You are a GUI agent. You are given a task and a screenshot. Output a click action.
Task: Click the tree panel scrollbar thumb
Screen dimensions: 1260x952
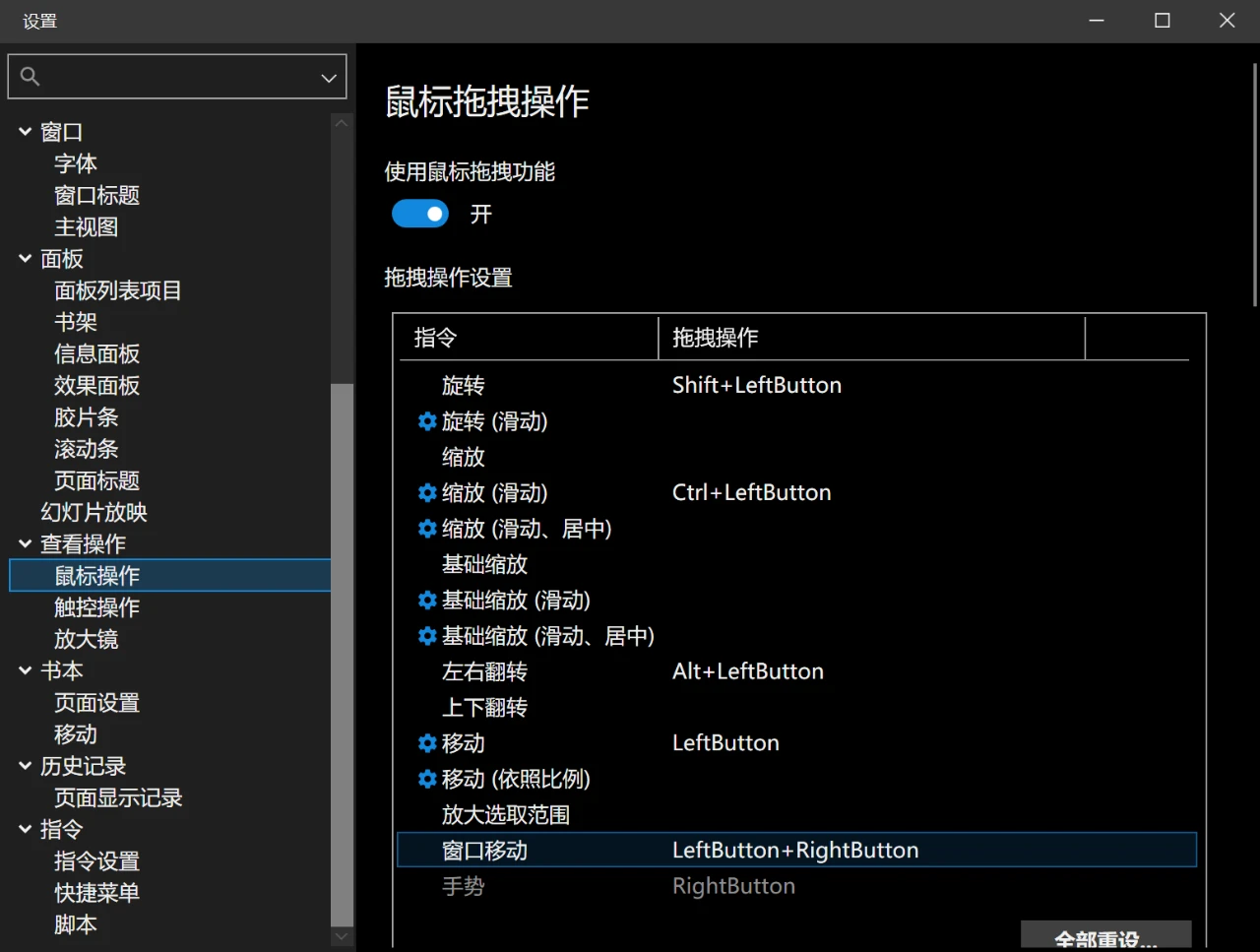coord(342,655)
